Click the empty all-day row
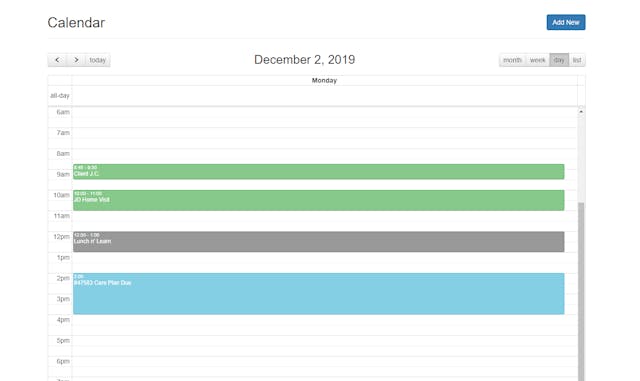This screenshot has width=640, height=381. pyautogui.click(x=324, y=96)
